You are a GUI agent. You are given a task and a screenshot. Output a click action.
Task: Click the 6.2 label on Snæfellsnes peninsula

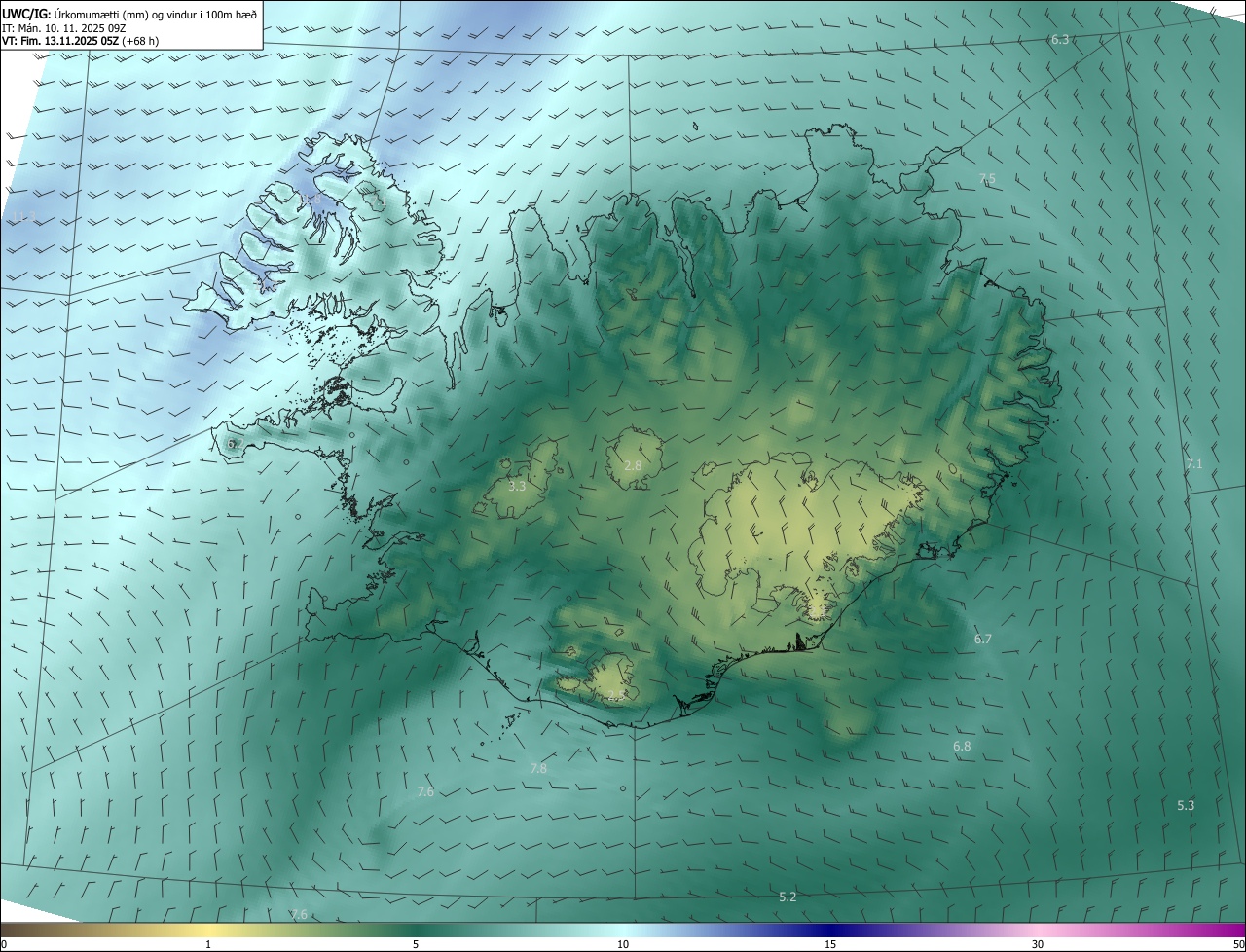234,444
